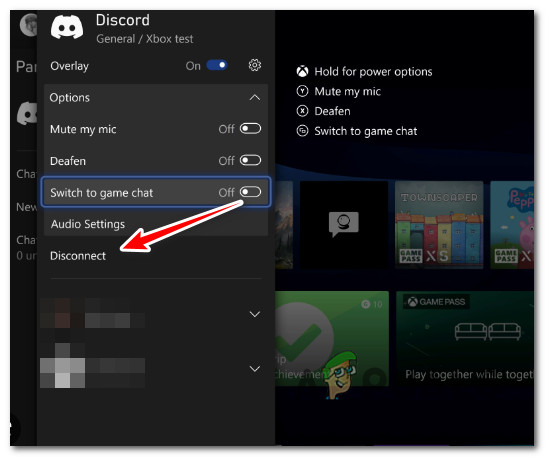This screenshot has width=545, height=457.
Task: Open the Peppa Pig game tile
Action: [x=512, y=225]
